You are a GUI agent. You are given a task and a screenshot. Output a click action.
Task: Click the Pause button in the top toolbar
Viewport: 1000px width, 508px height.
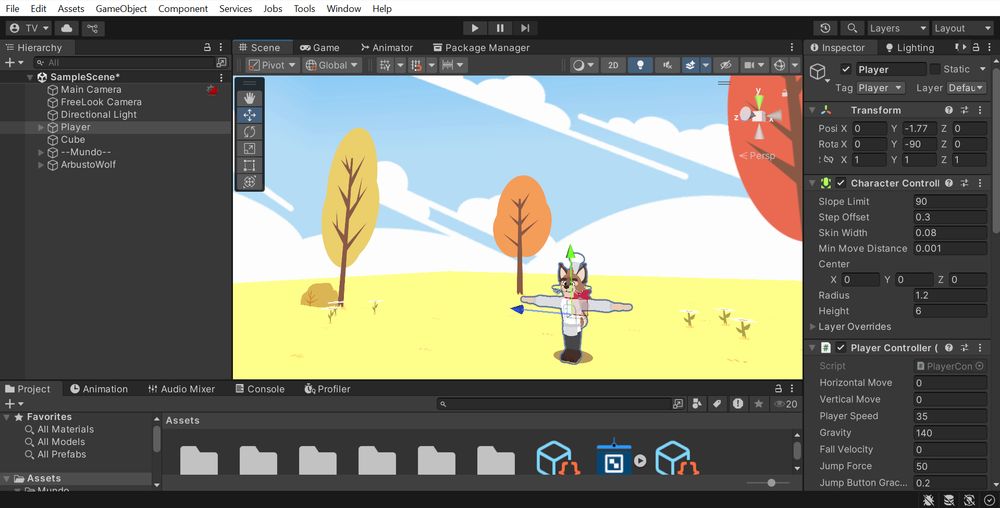[x=500, y=28]
